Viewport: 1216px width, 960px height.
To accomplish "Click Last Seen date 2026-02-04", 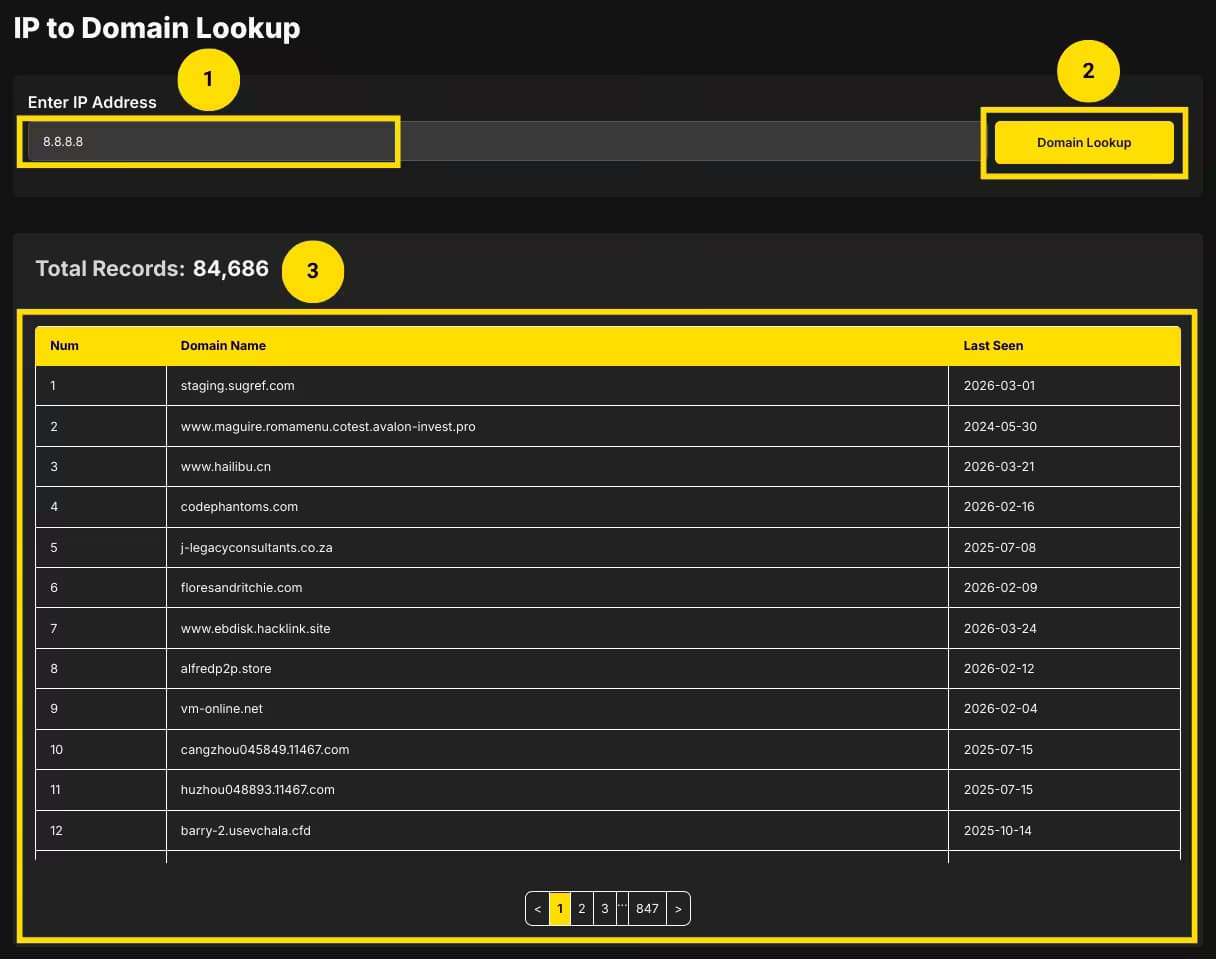I will 1000,709.
